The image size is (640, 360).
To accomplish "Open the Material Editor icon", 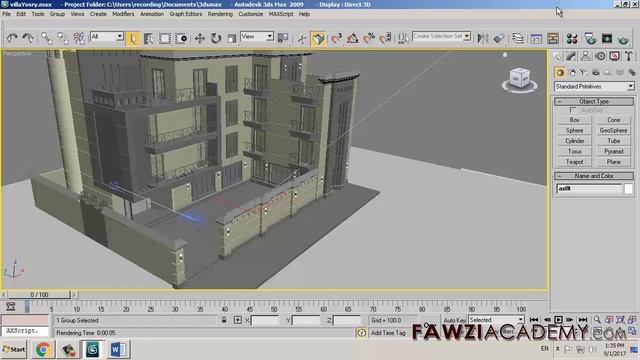I will pyautogui.click(x=572, y=38).
